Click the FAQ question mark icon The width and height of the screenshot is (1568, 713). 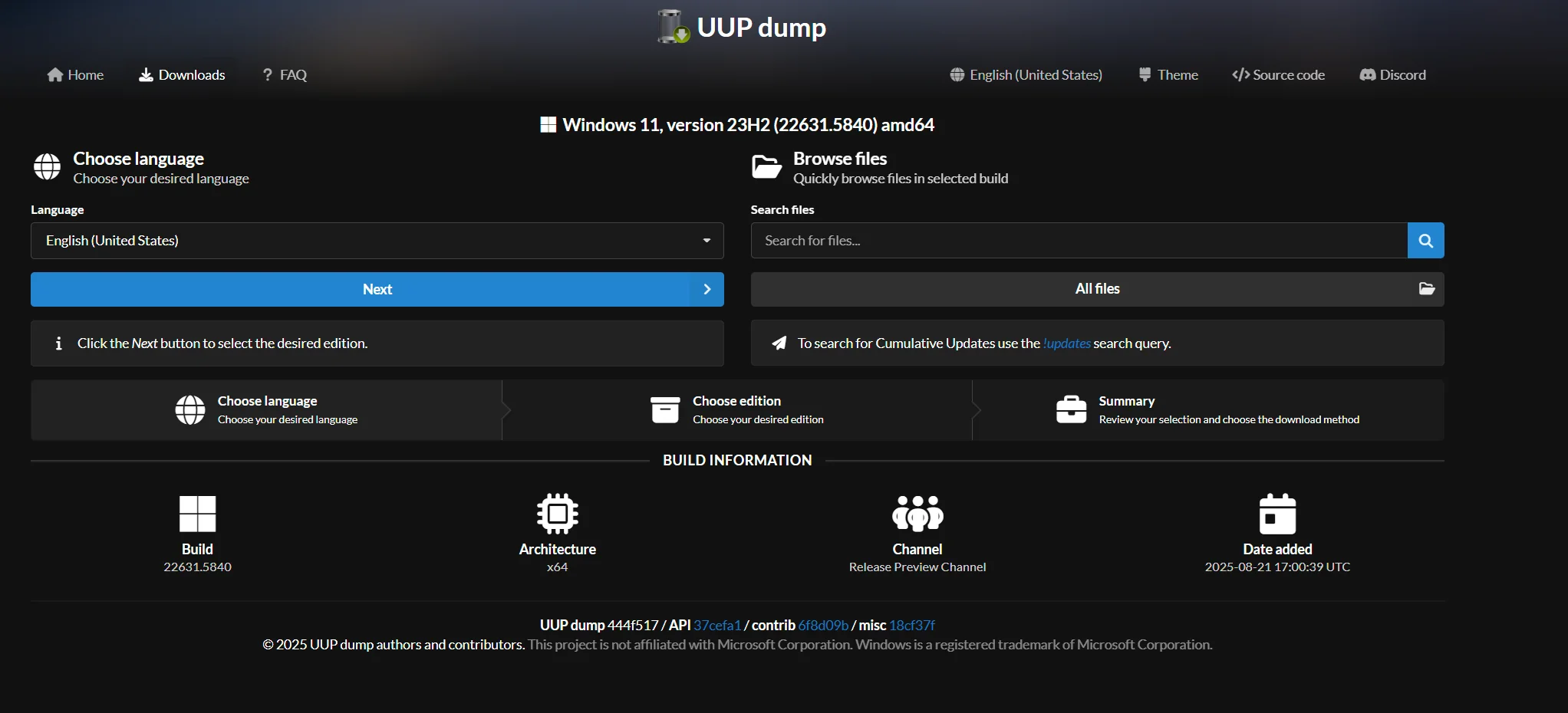268,74
